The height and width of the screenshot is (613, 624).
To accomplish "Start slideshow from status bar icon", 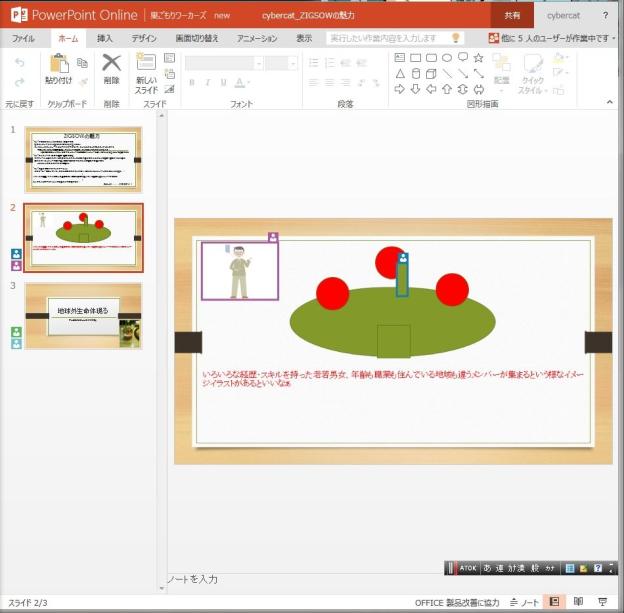I will click(602, 602).
